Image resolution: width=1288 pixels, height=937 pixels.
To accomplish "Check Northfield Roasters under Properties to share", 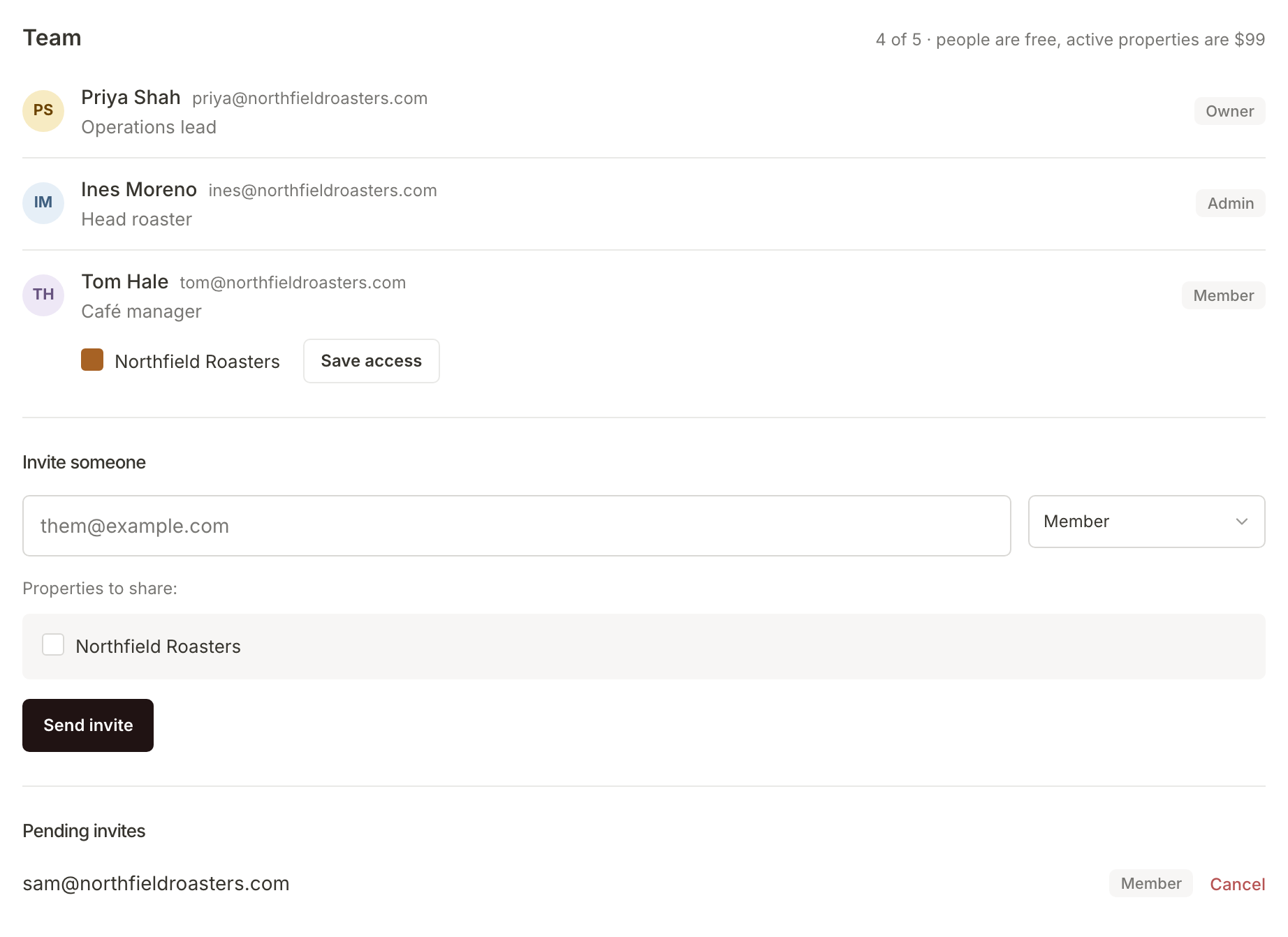I will coord(53,645).
